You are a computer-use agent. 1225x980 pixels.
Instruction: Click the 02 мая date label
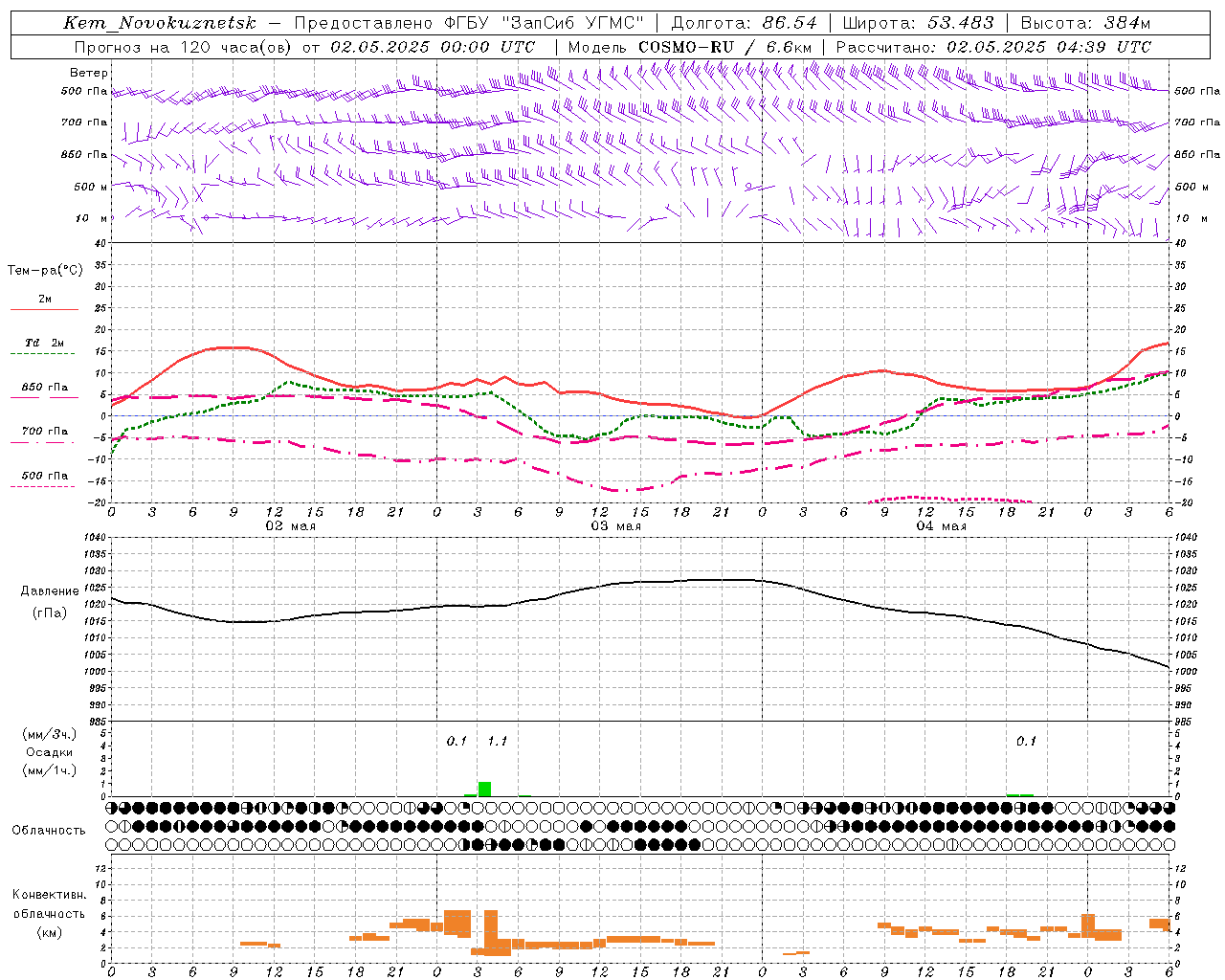pos(290,525)
